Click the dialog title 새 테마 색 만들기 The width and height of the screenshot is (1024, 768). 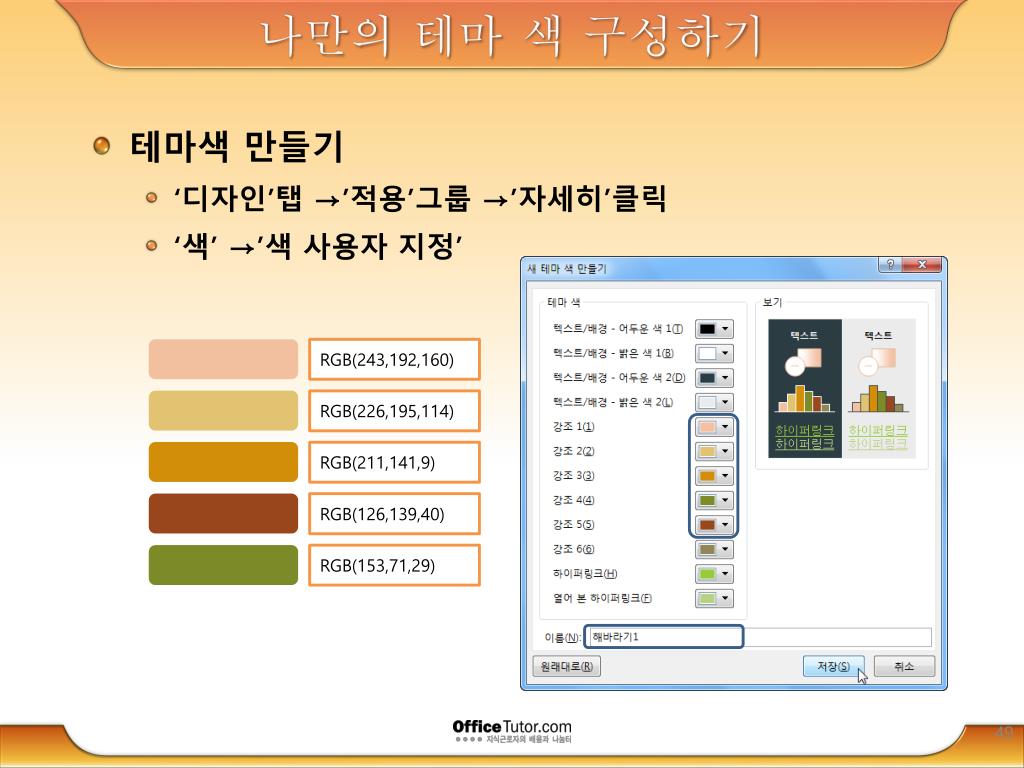[x=567, y=268]
